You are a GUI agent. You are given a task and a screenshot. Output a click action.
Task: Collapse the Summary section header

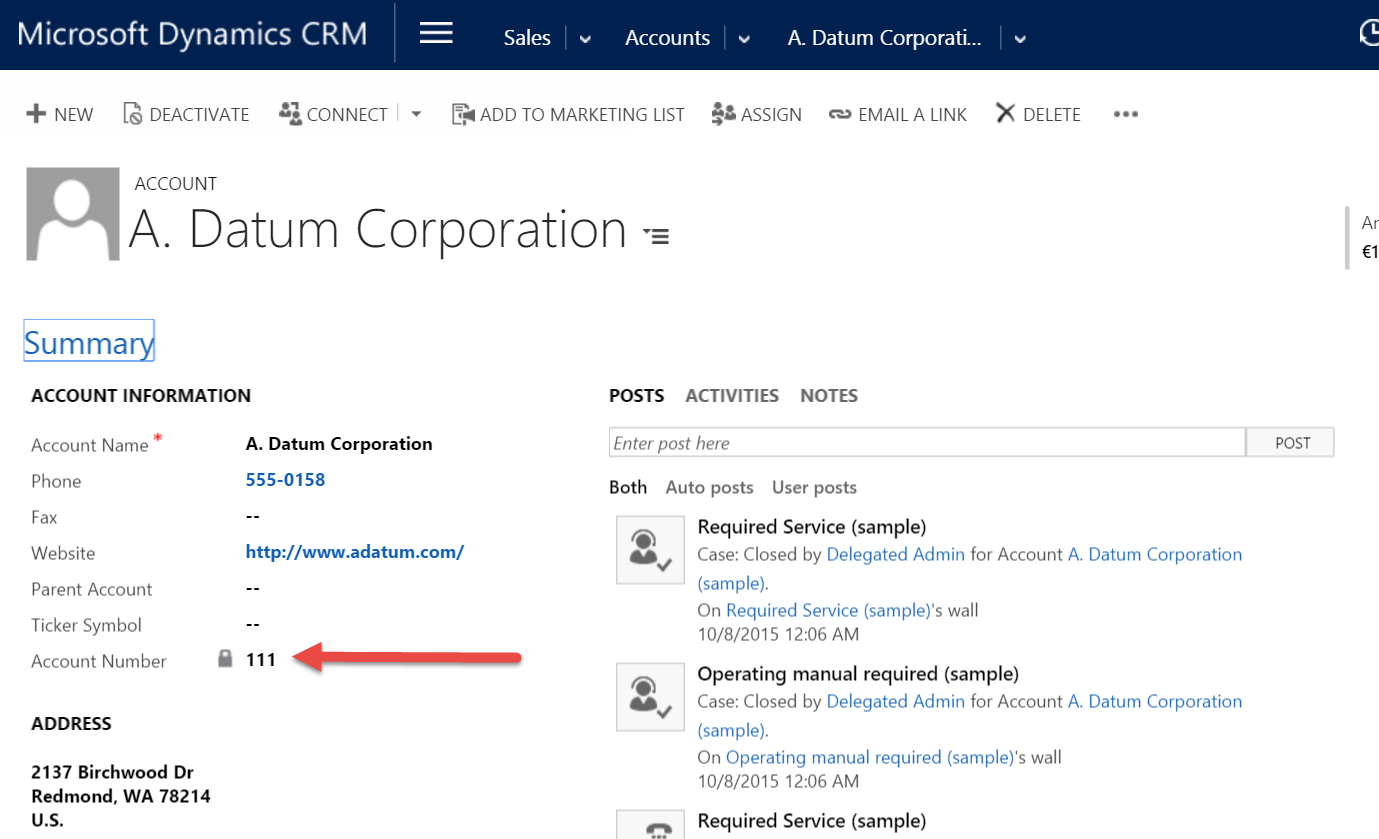coord(89,343)
